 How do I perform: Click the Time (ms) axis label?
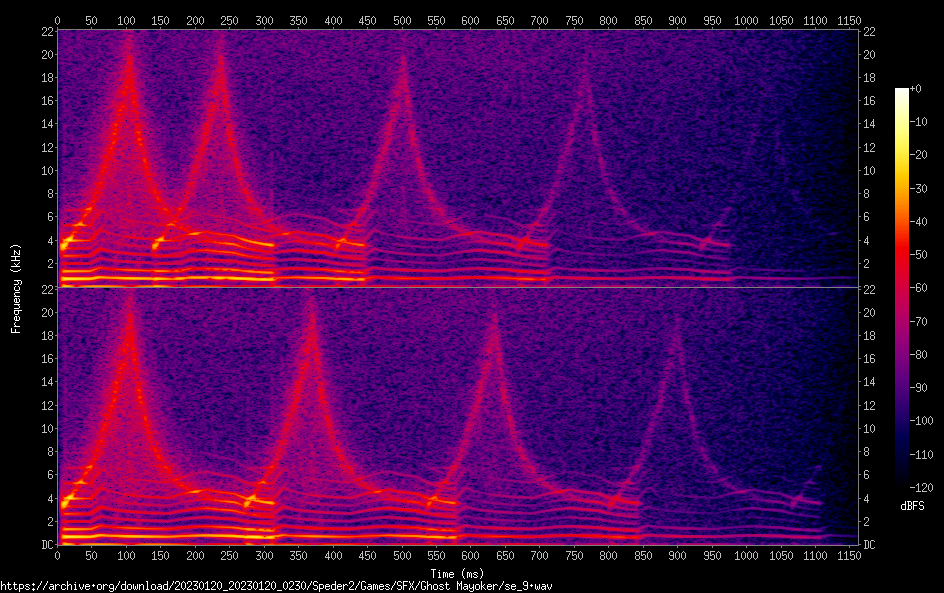click(x=458, y=573)
